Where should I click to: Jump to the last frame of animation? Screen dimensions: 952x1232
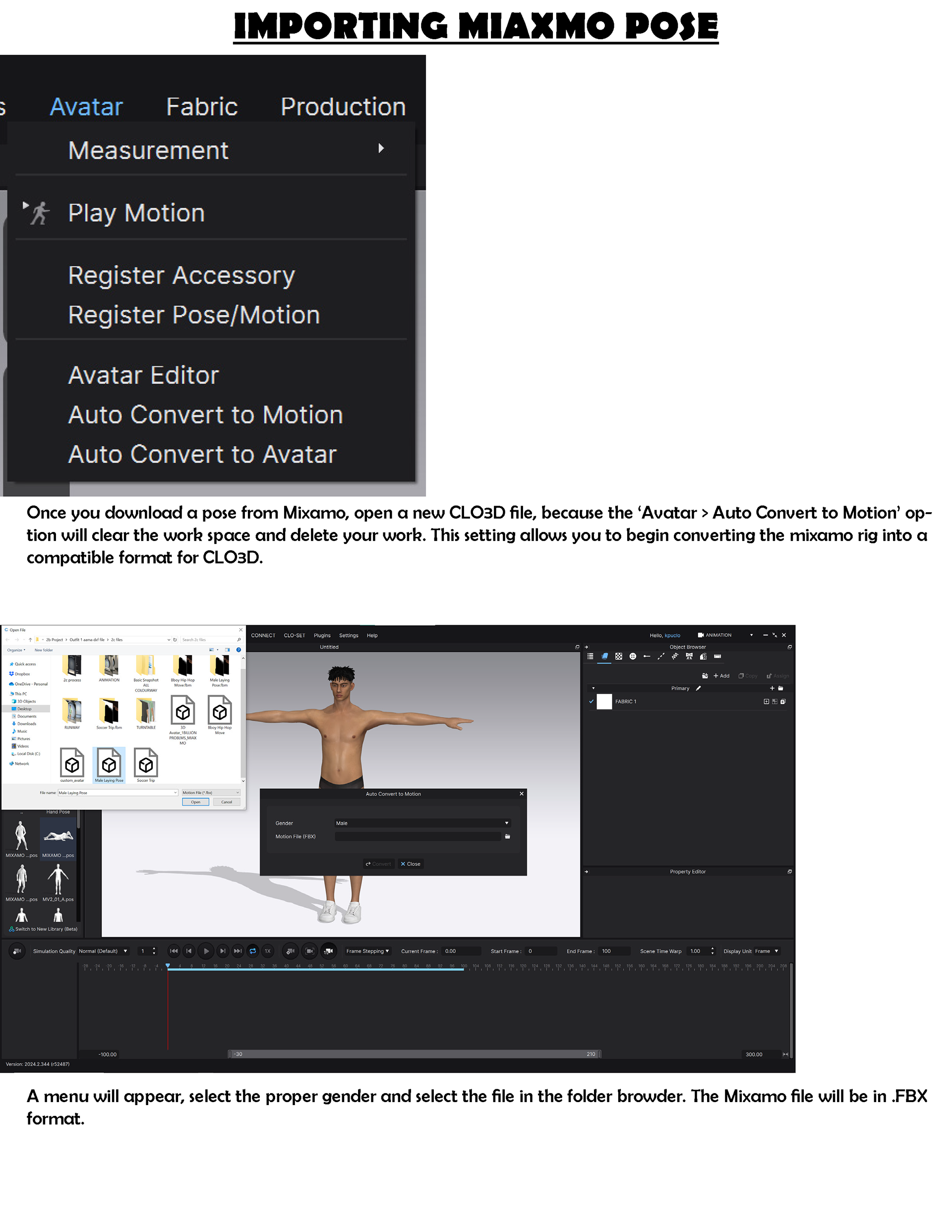coord(238,951)
